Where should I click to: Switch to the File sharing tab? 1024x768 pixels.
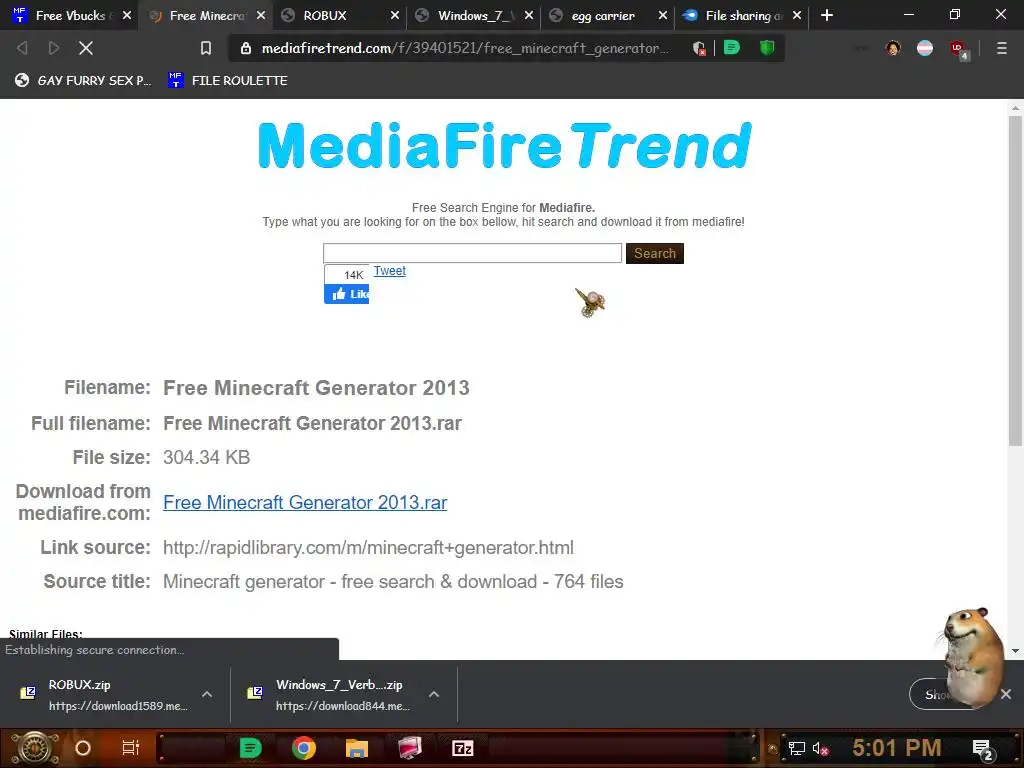(x=743, y=16)
